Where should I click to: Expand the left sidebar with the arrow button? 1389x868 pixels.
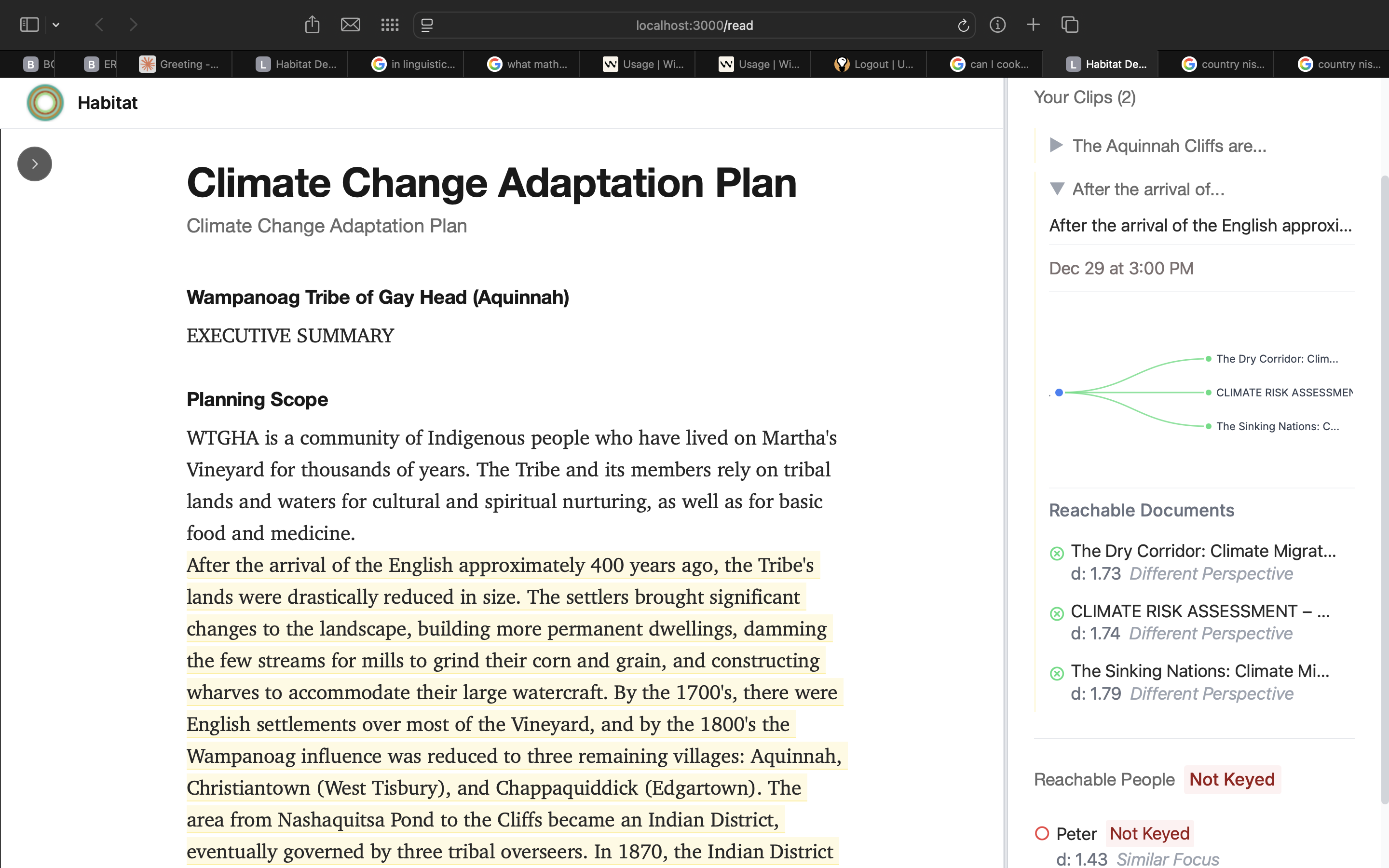(34, 163)
